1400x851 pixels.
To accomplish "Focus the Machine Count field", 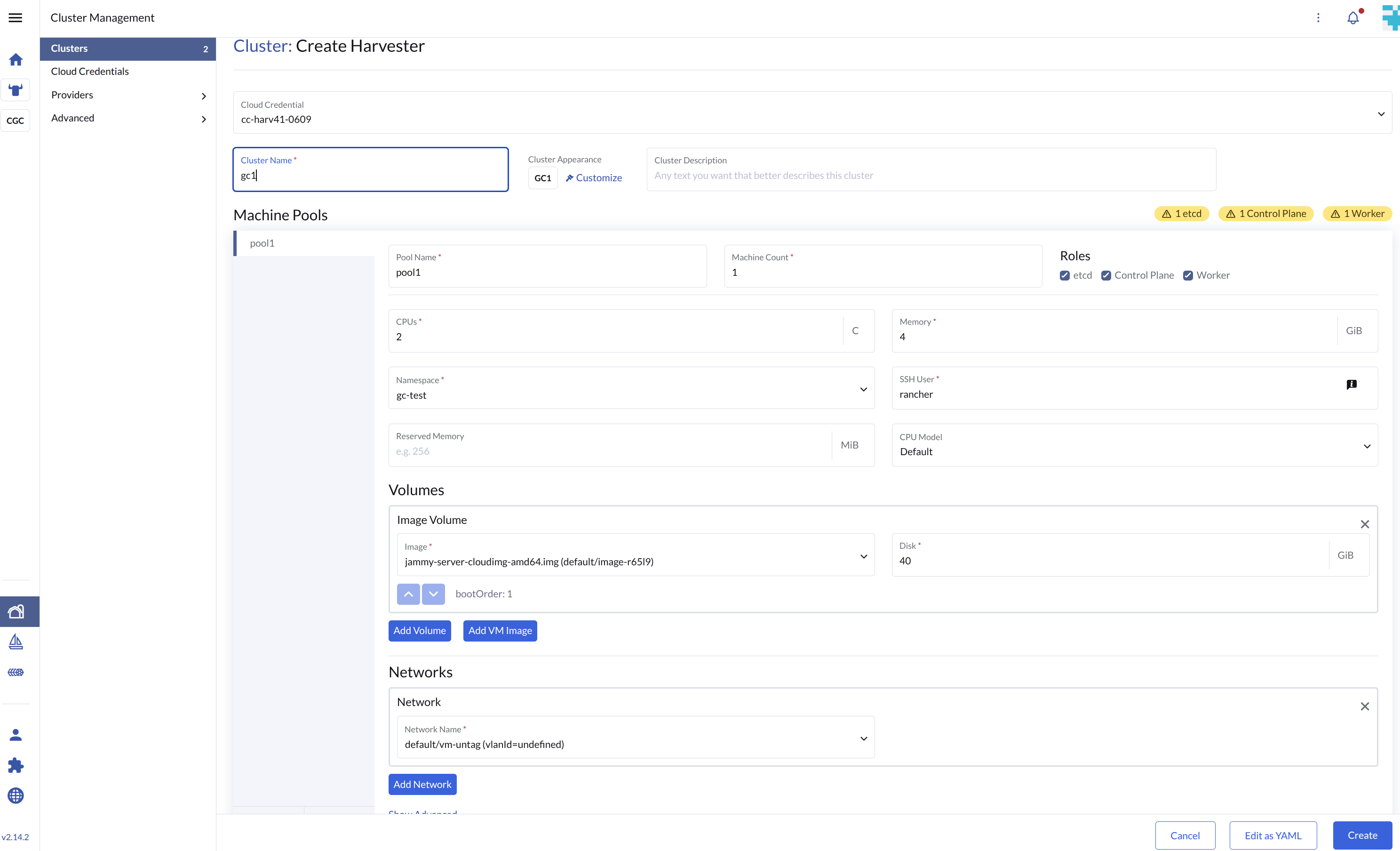I will (x=883, y=266).
